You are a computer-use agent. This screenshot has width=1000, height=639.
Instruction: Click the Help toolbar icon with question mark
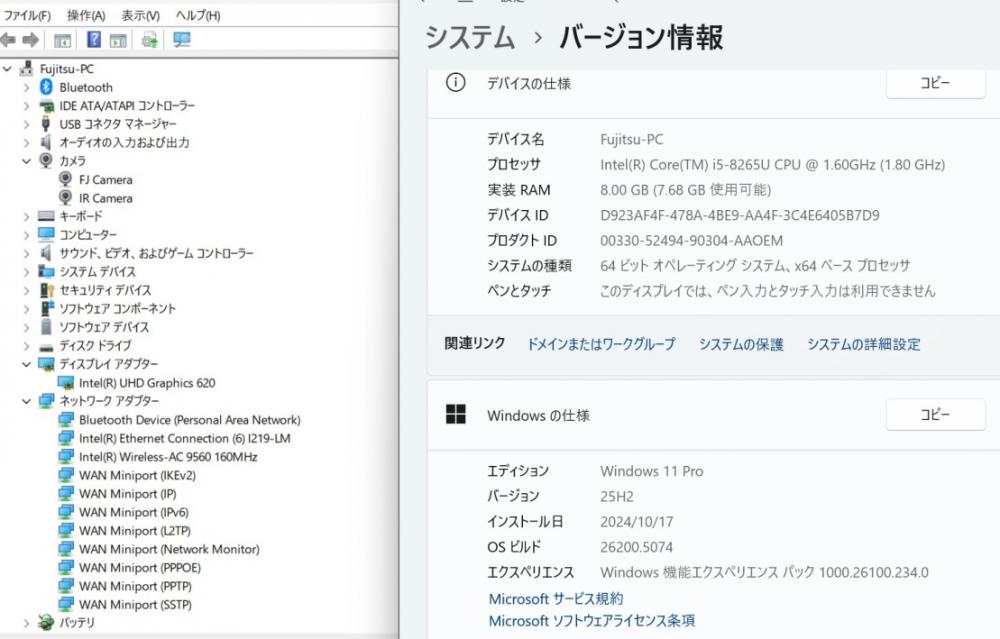click(94, 40)
